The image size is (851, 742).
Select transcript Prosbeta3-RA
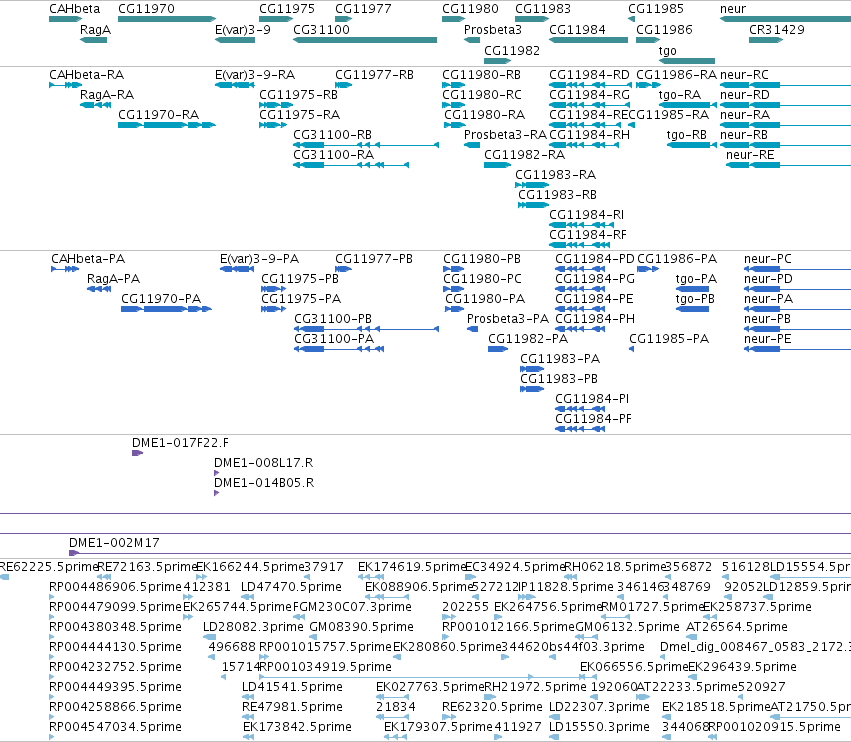pos(472,145)
